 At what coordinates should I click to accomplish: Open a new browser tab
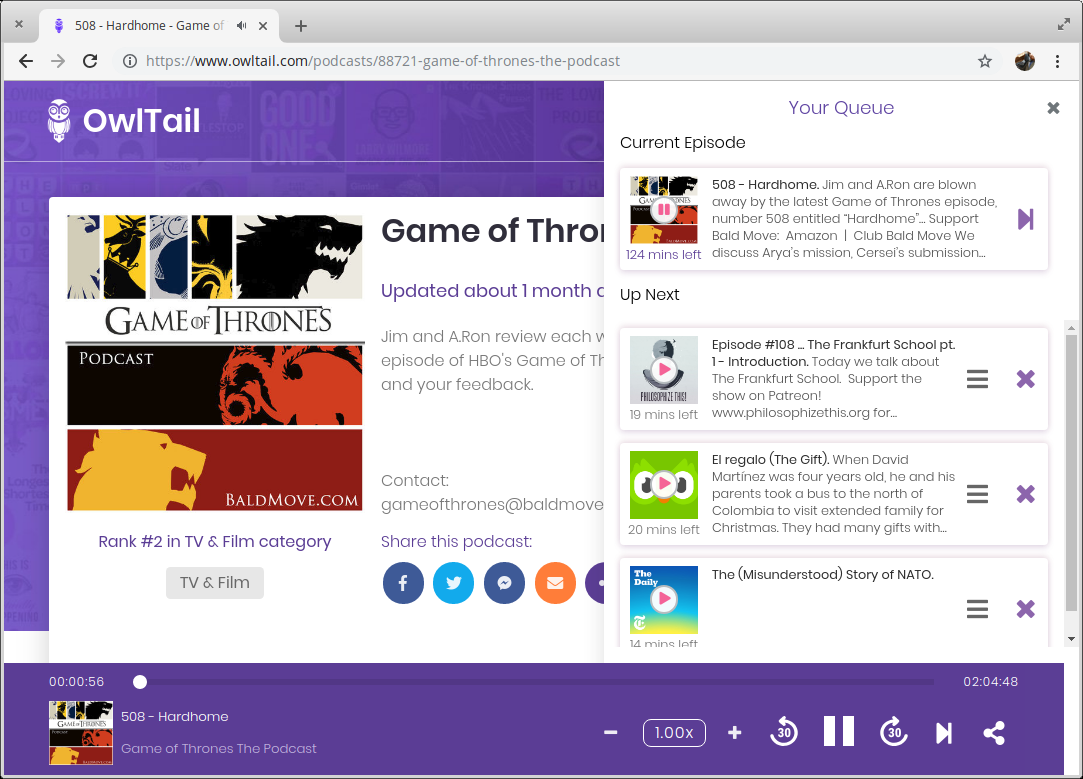click(x=300, y=26)
